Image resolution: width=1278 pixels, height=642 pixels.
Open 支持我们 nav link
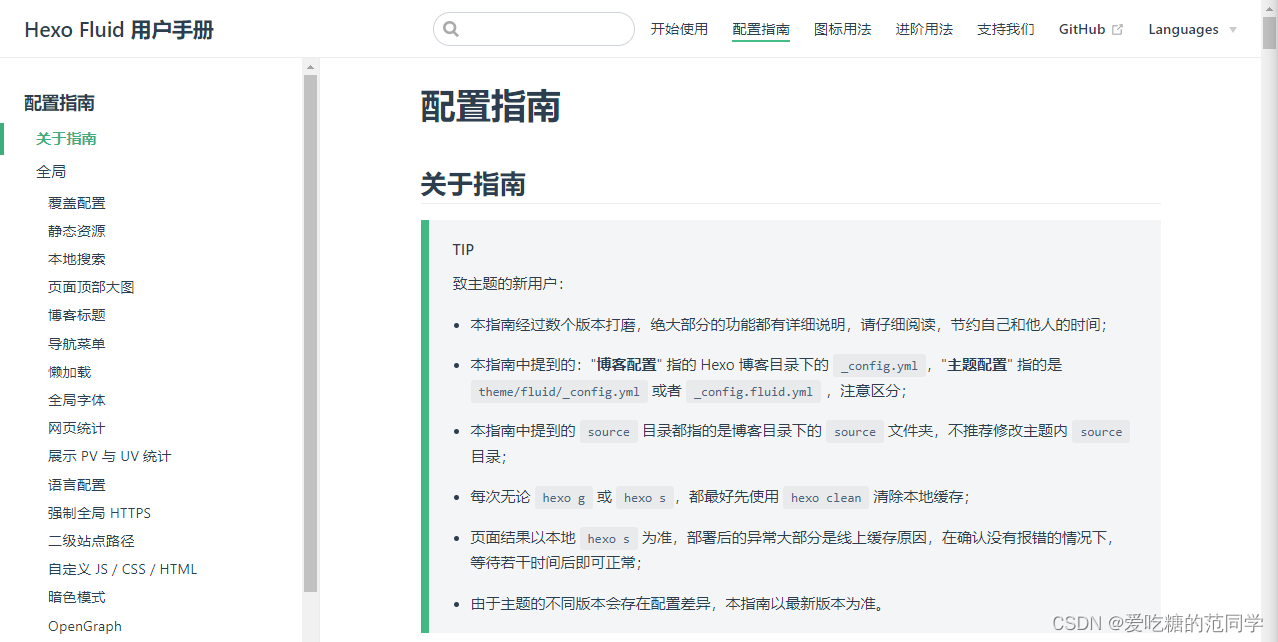coord(1006,29)
